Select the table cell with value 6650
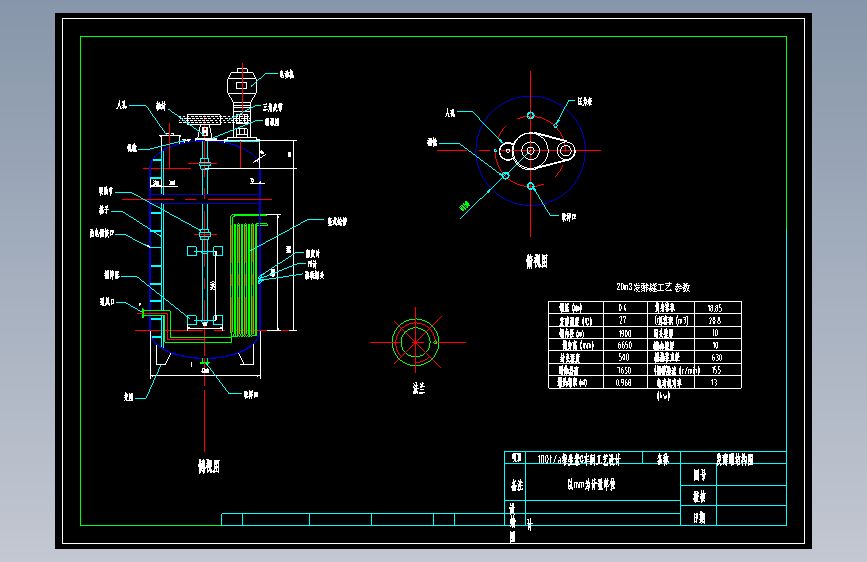 (x=625, y=345)
